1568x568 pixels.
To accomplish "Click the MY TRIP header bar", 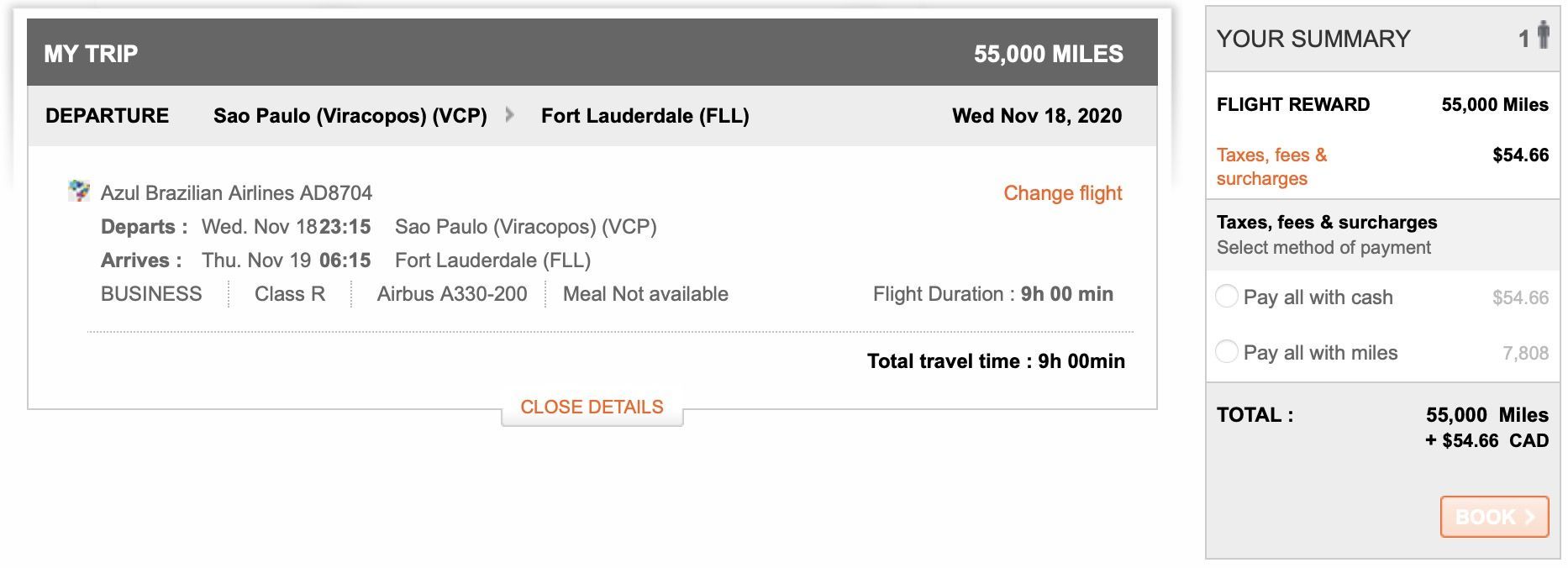I will coord(592,54).
